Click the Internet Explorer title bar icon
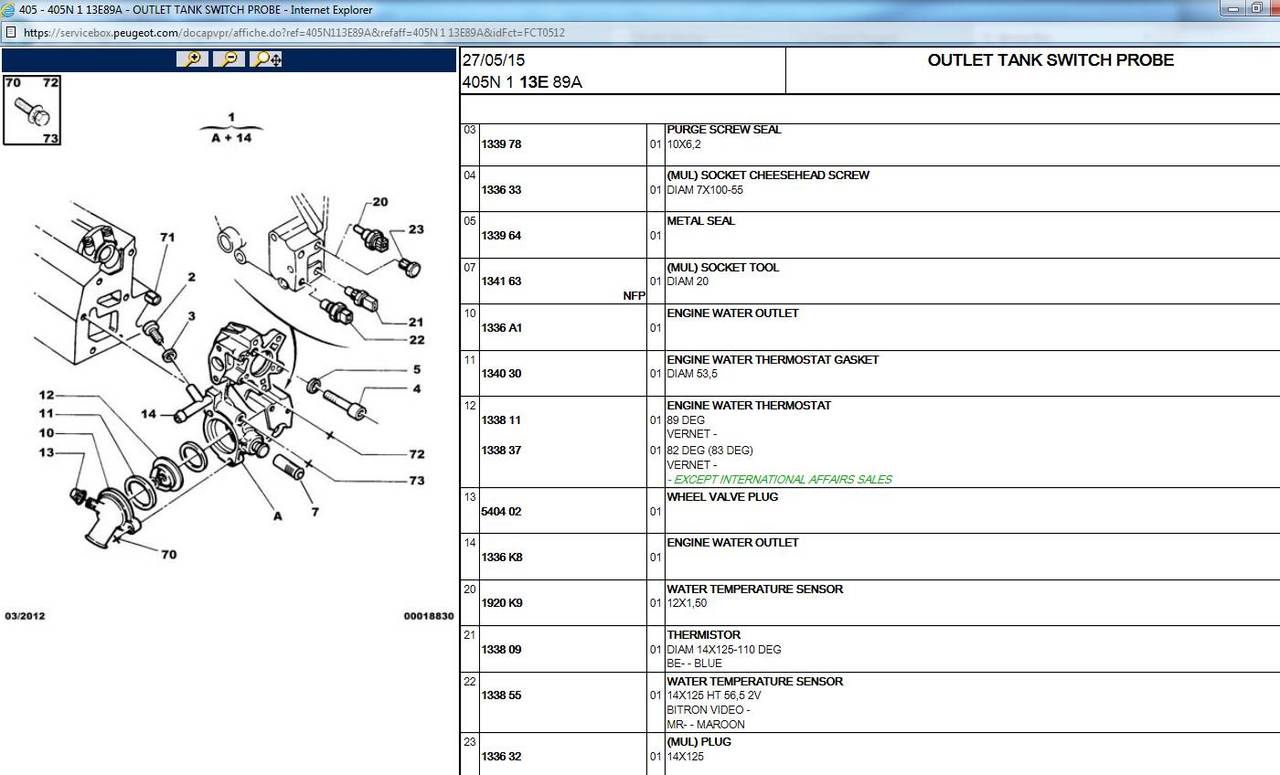 point(9,10)
